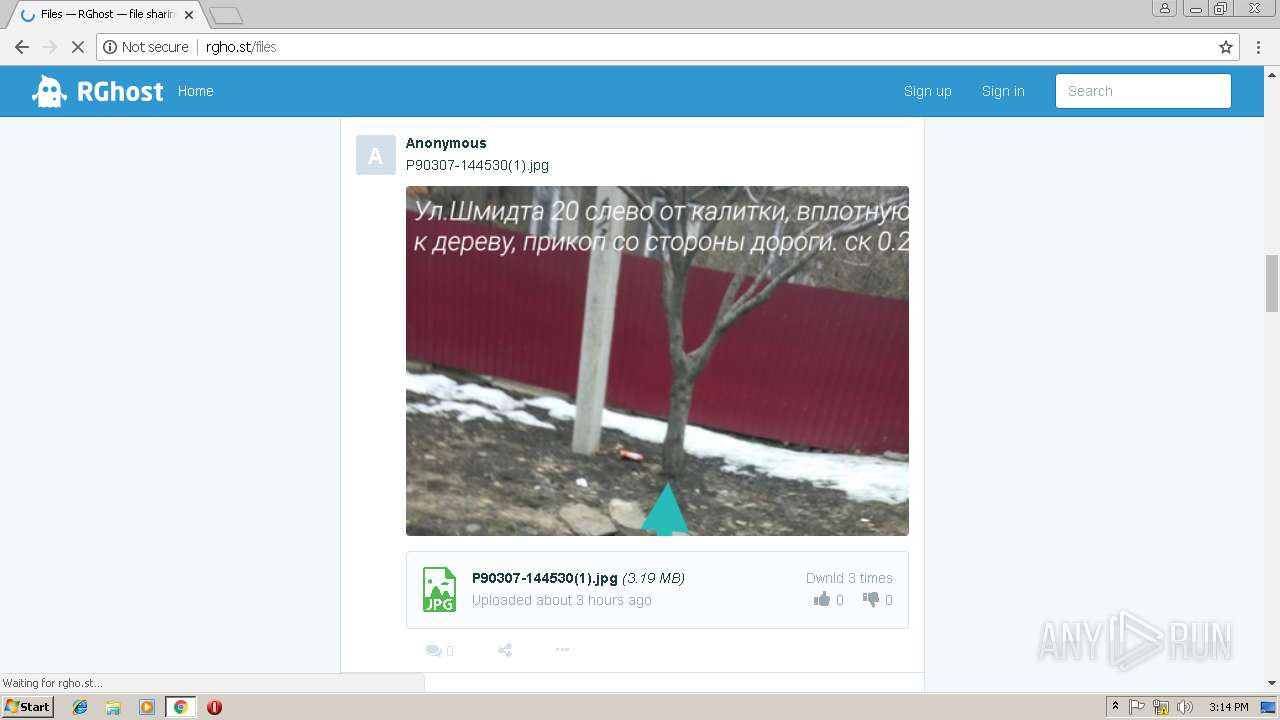The image size is (1280, 720).
Task: Open the comments bubble icon
Action: tap(433, 650)
